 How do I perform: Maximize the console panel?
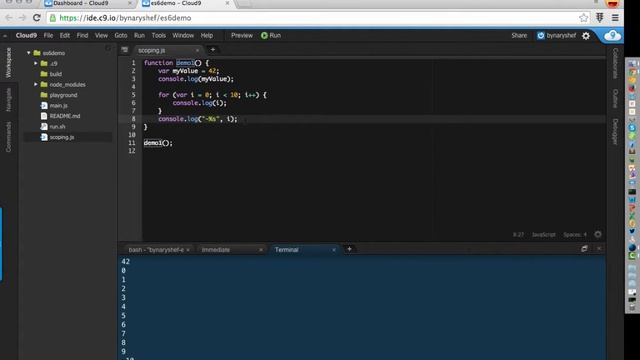584,249
